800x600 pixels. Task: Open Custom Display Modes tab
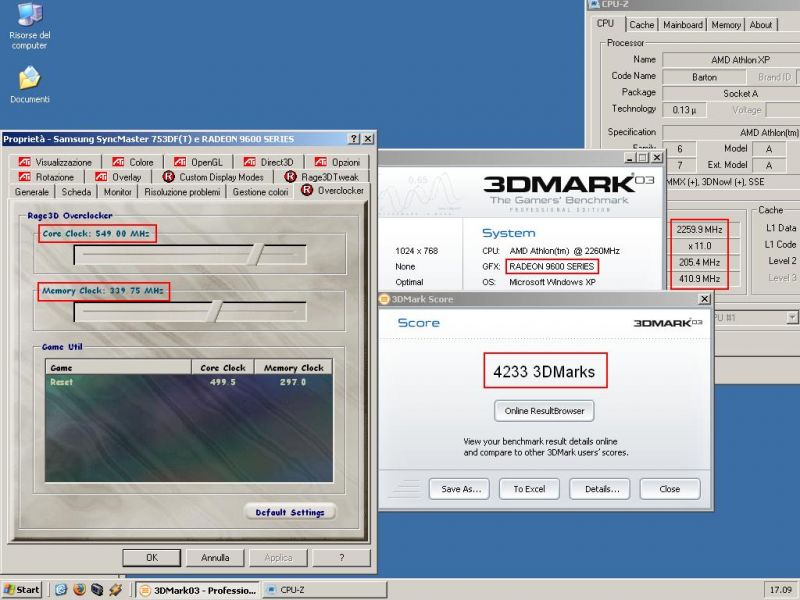[x=213, y=177]
